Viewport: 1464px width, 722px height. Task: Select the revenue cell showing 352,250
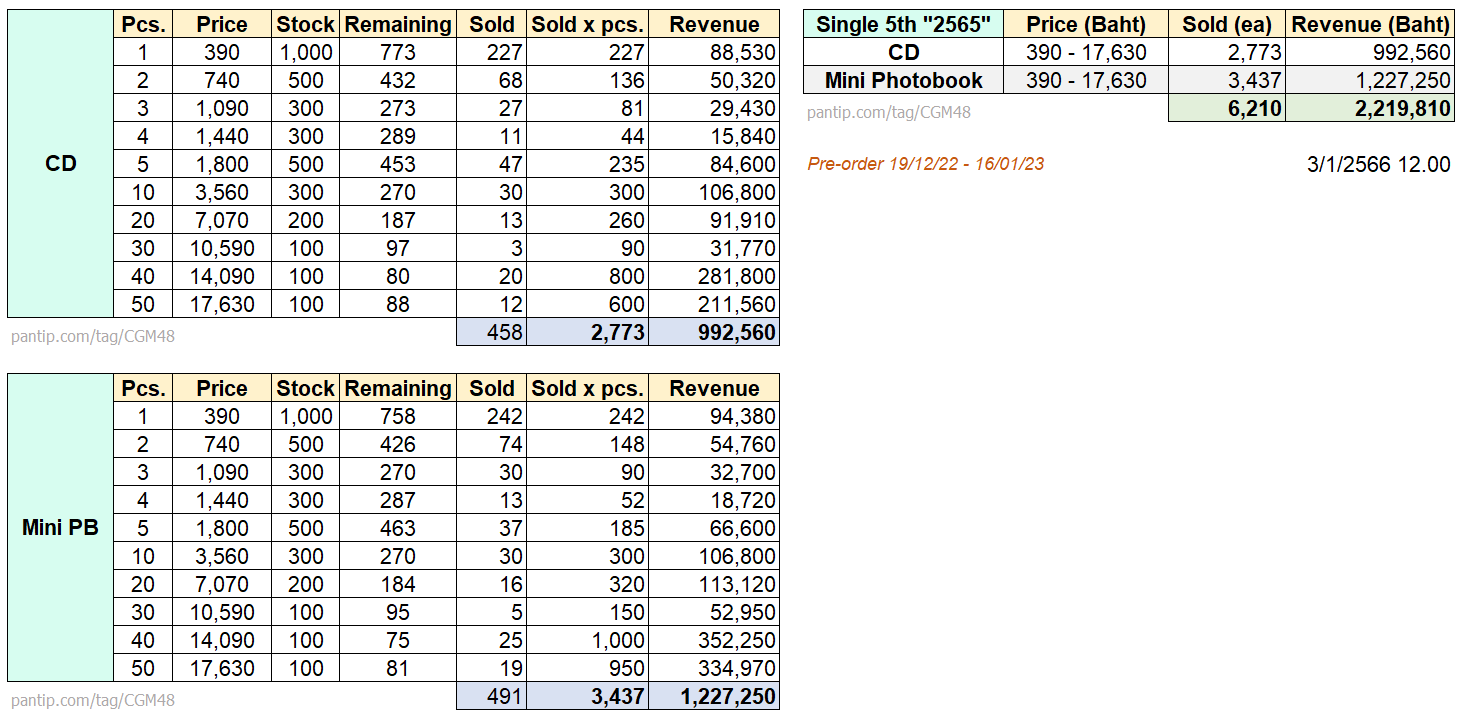[x=714, y=640]
